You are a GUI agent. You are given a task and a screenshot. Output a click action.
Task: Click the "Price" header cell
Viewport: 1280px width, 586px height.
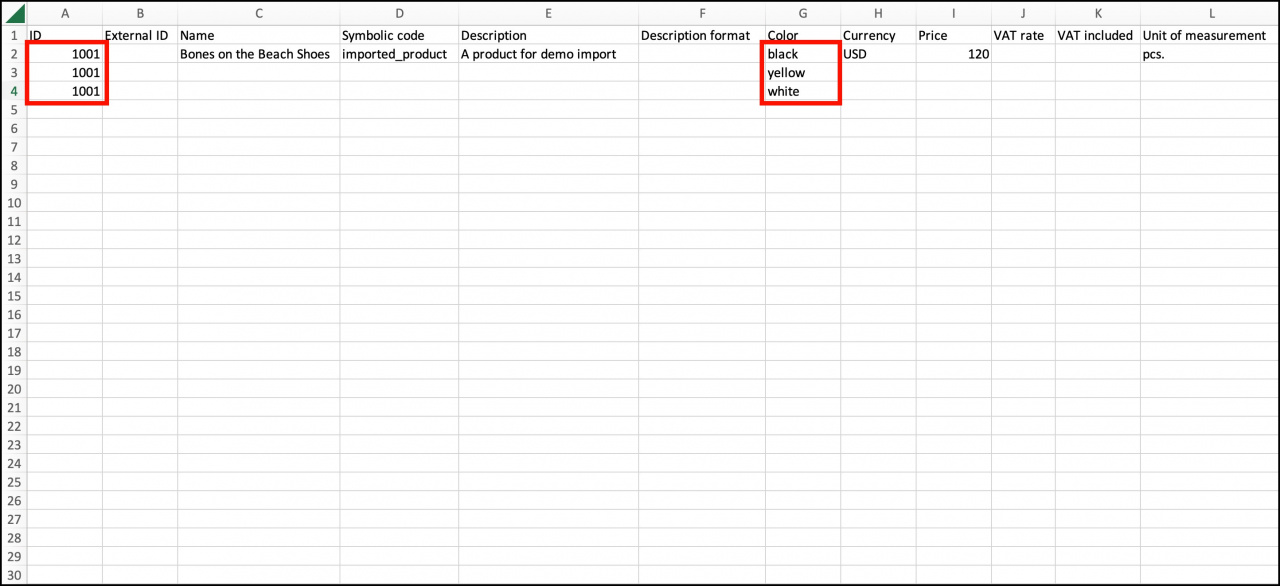pyautogui.click(x=953, y=35)
